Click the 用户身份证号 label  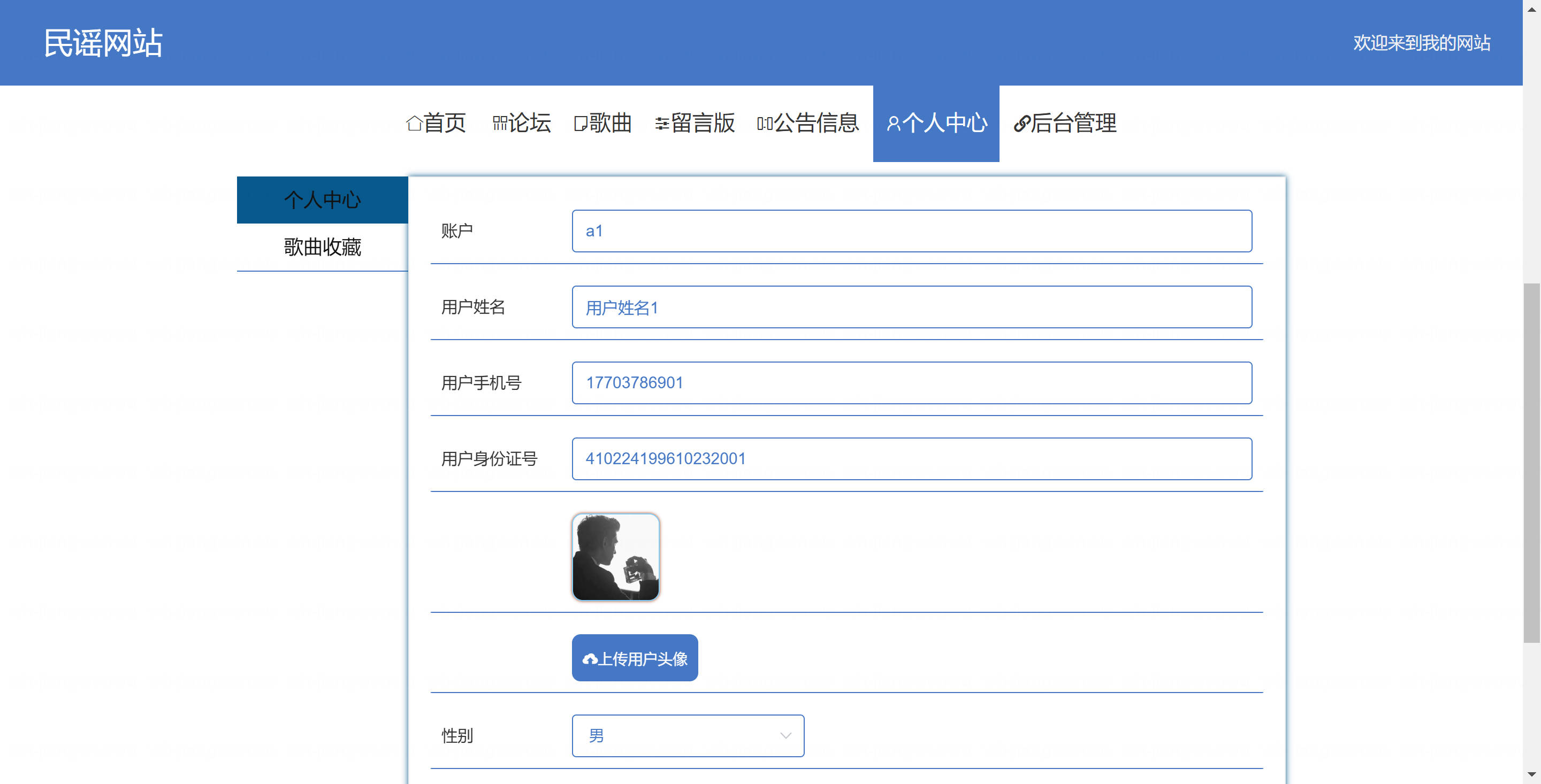point(490,459)
